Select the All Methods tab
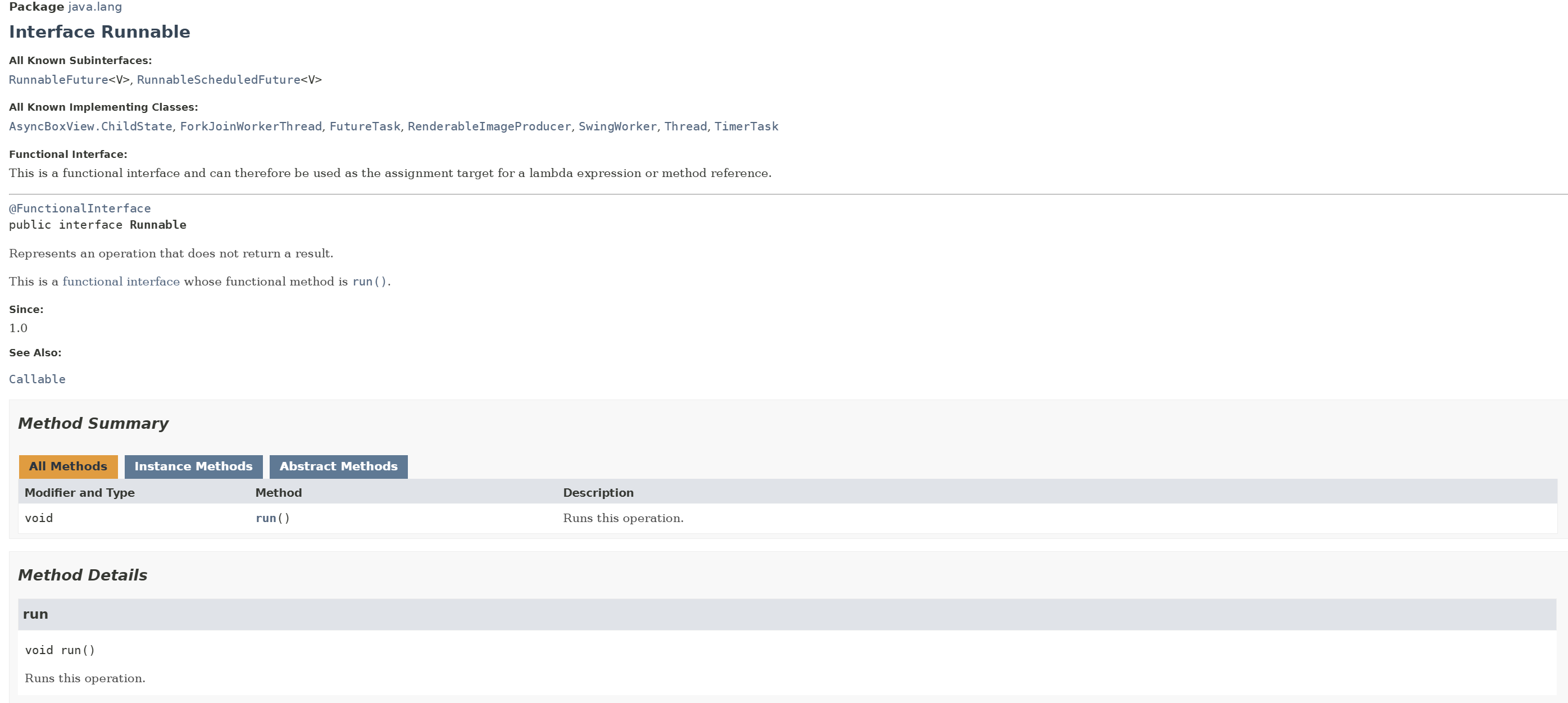 68,466
